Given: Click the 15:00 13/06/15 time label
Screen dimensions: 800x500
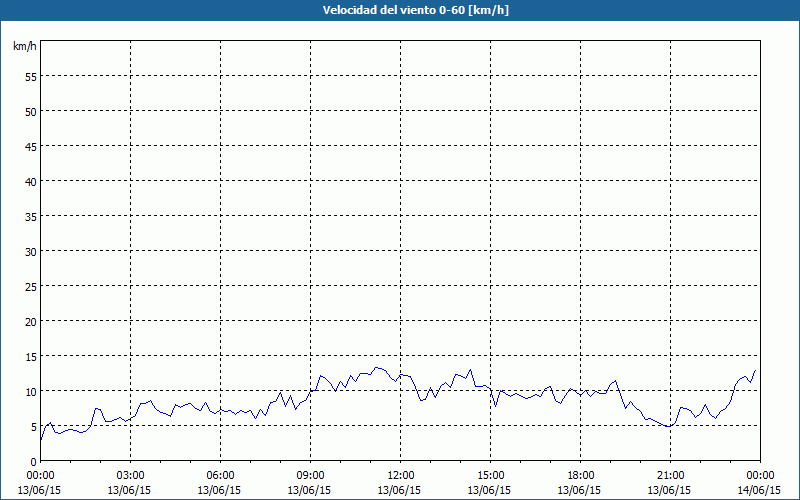Looking at the screenshot, I should click(489, 483).
